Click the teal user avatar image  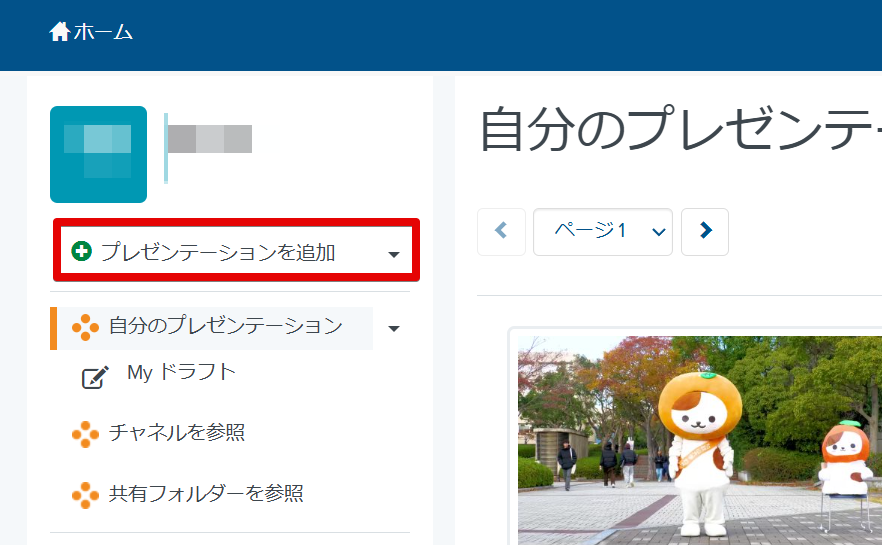[x=98, y=154]
